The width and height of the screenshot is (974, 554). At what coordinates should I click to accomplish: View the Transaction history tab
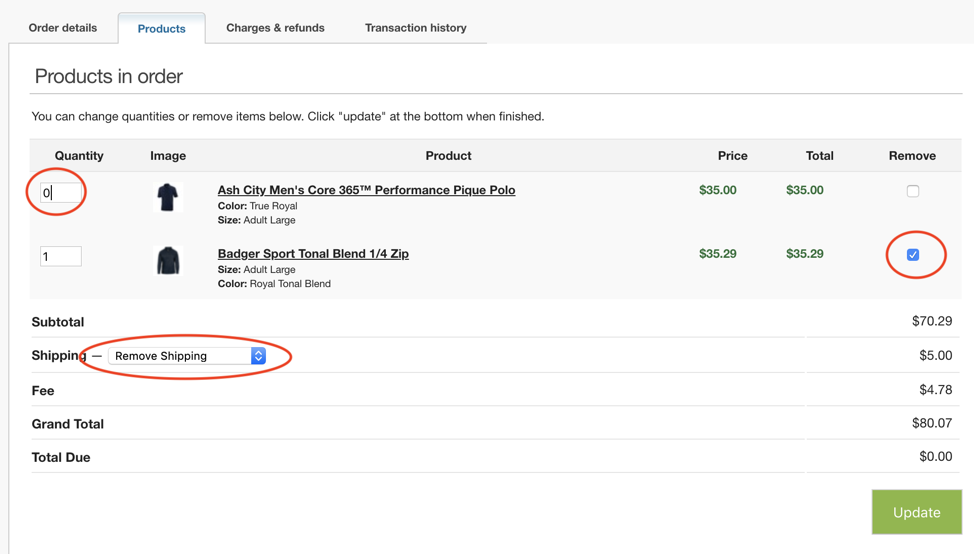point(416,28)
